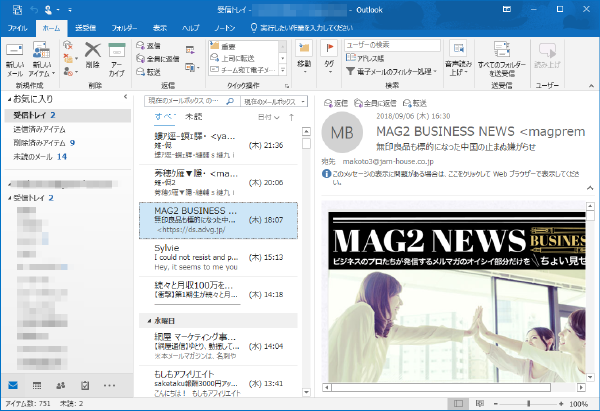Open the Sylvie email
The height and width of the screenshot is (411, 600).
[218, 258]
